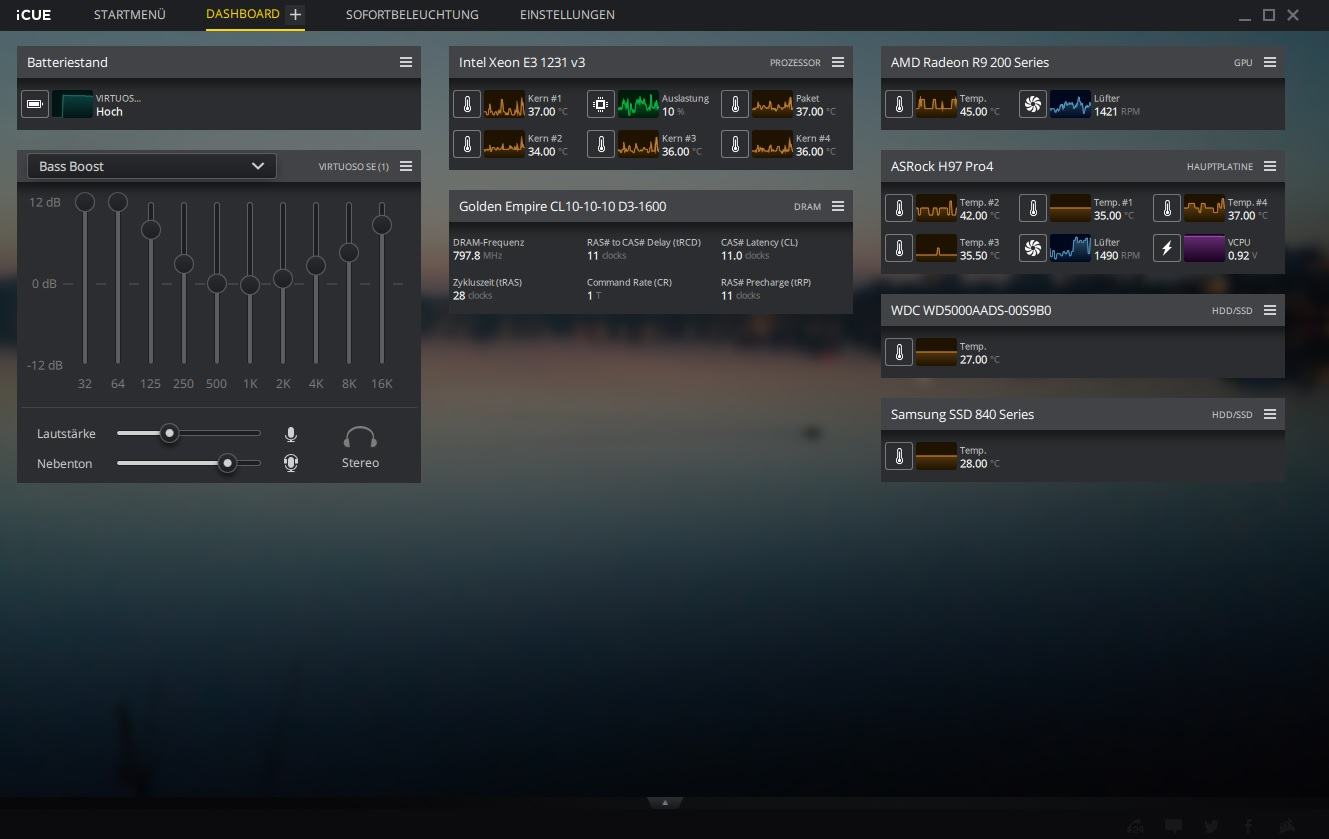Image resolution: width=1329 pixels, height=839 pixels.
Task: Expand the panel with the bottom arrow
Action: pos(665,802)
